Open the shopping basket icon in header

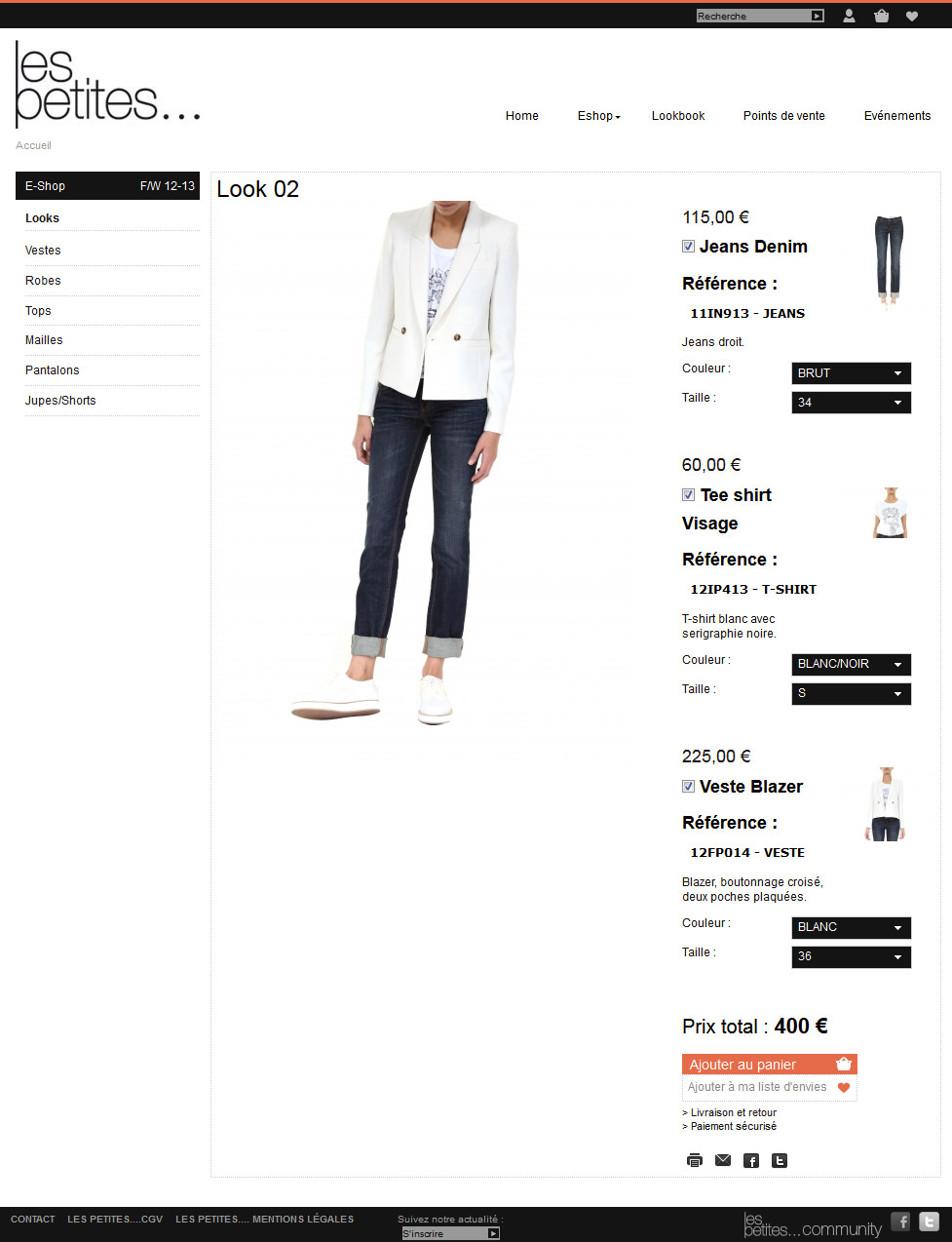point(881,16)
